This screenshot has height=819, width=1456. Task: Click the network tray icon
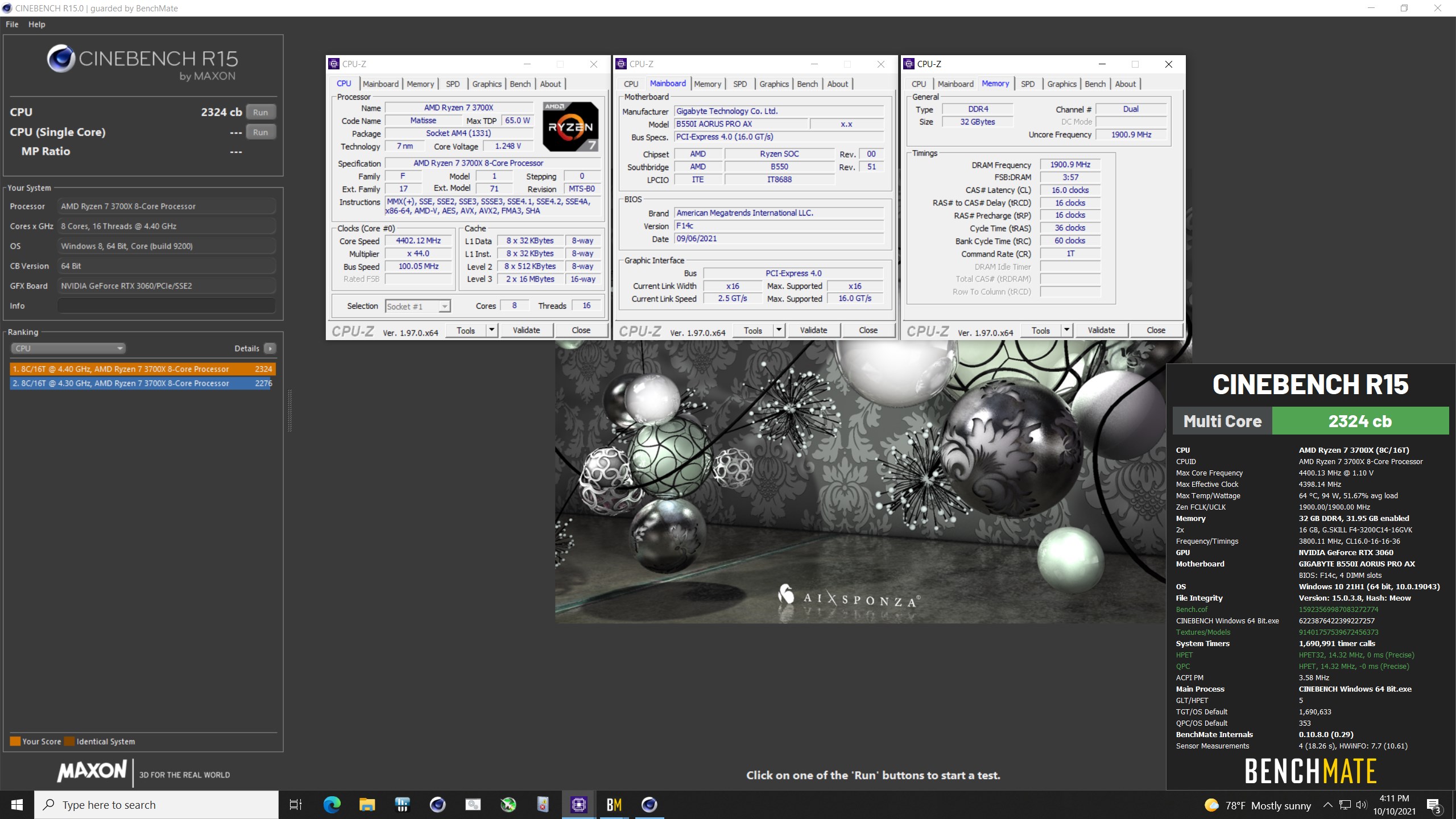(x=1345, y=805)
